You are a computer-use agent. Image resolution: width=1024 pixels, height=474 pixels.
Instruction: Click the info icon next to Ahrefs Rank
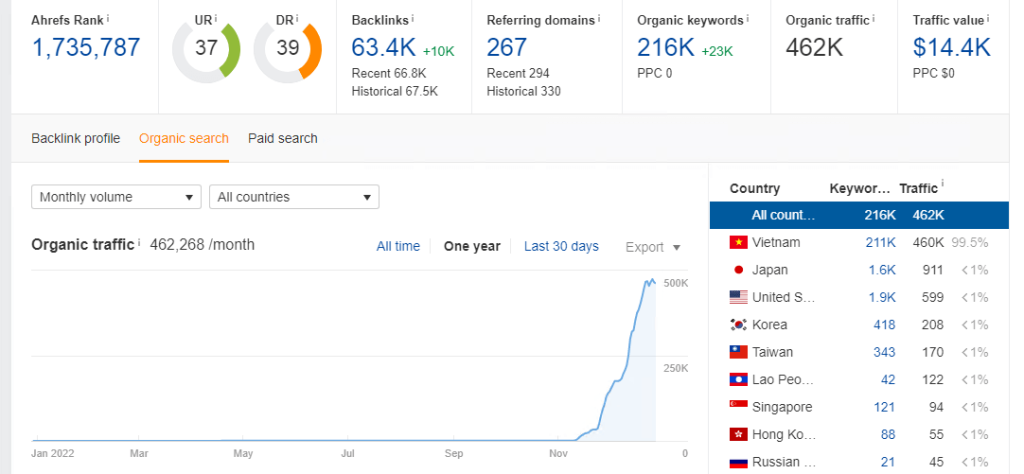[x=107, y=18]
